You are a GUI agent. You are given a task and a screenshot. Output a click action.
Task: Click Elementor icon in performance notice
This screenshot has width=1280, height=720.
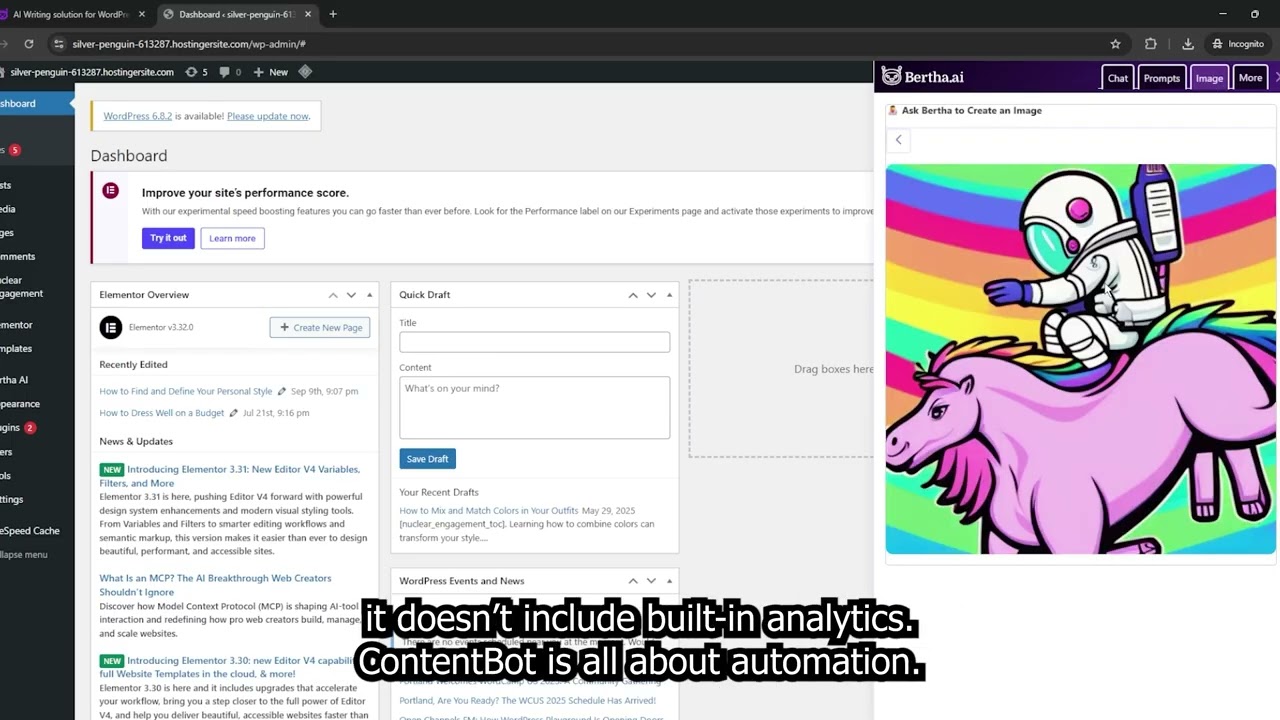[110, 191]
